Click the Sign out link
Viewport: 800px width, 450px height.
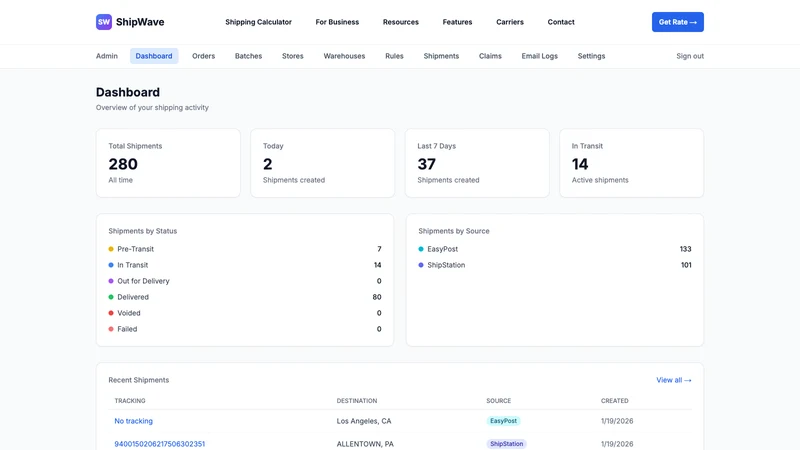[690, 56]
